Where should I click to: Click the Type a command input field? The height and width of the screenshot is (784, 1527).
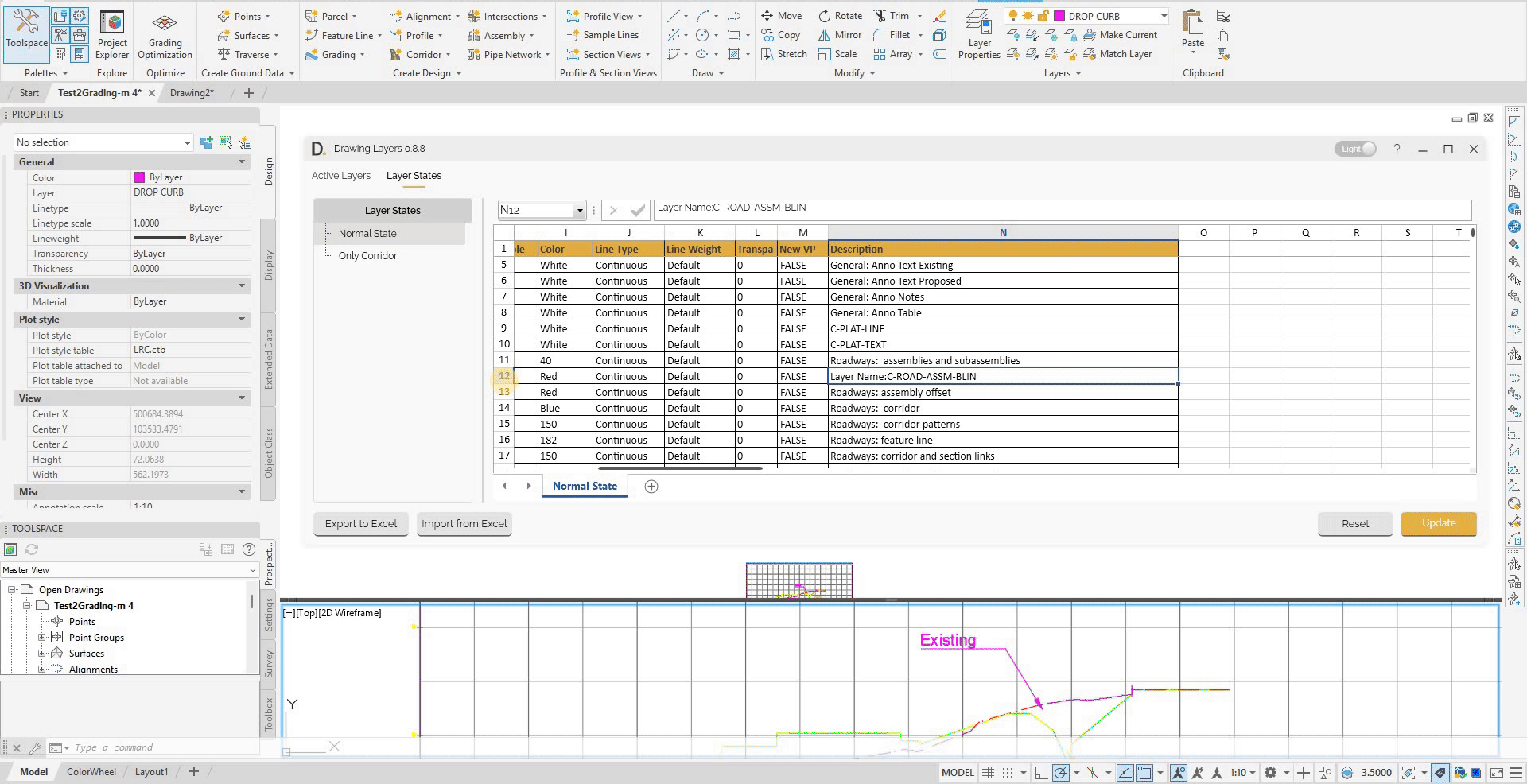[x=111, y=747]
